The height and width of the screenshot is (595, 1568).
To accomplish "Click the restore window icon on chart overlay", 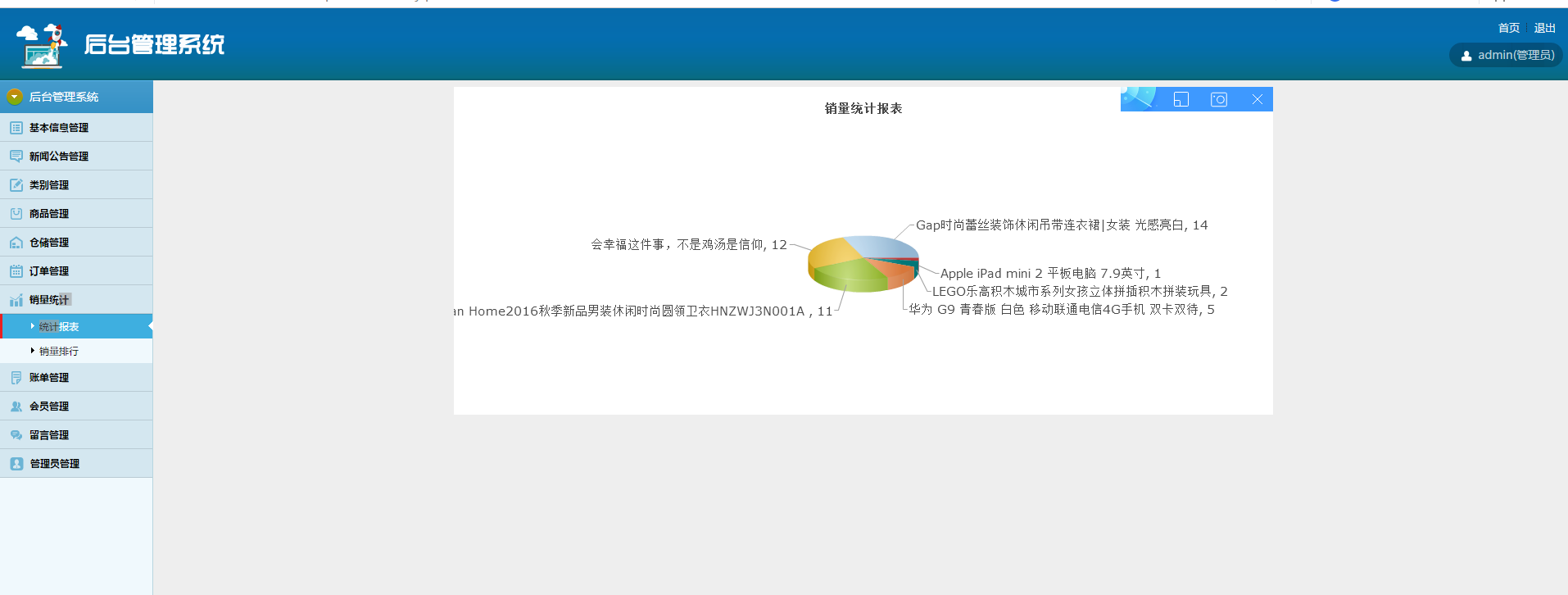I will click(x=1181, y=99).
